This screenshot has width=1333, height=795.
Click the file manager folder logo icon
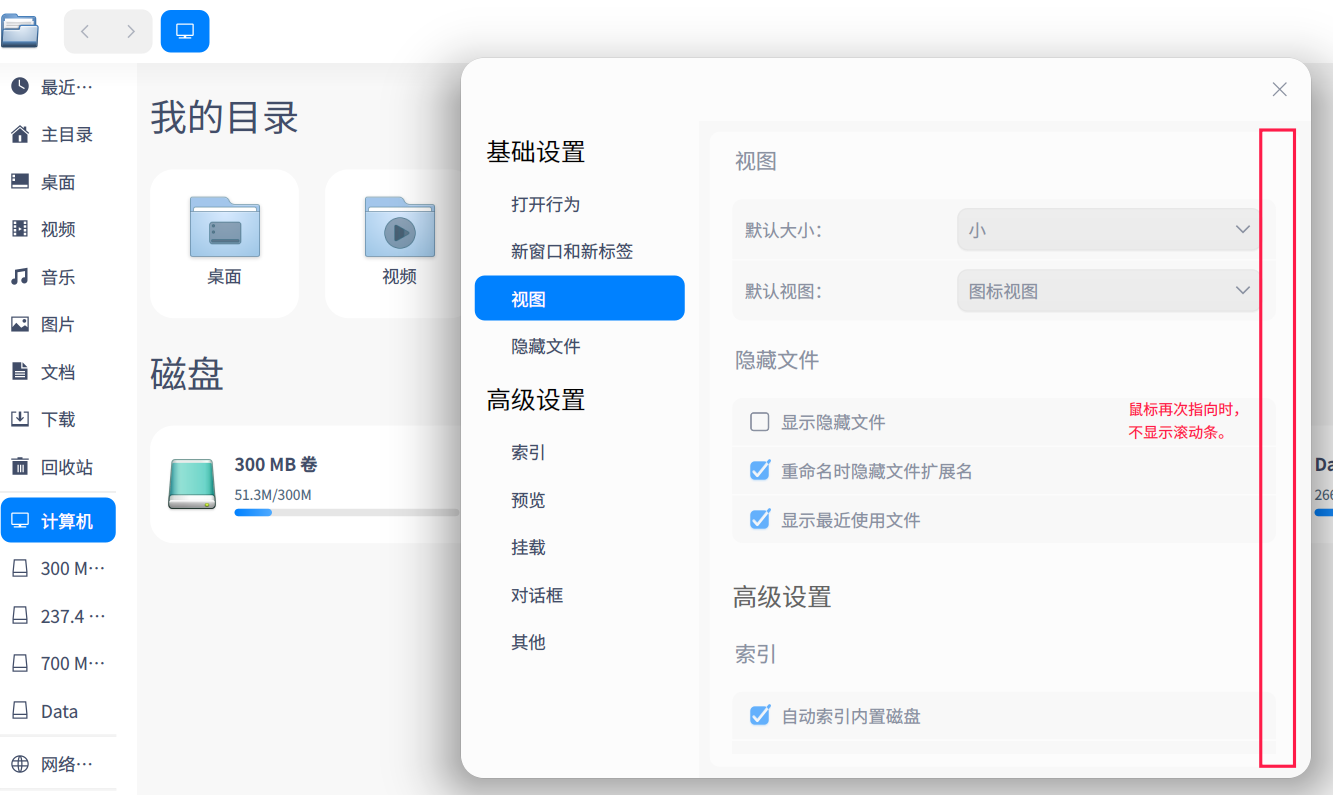pyautogui.click(x=20, y=31)
